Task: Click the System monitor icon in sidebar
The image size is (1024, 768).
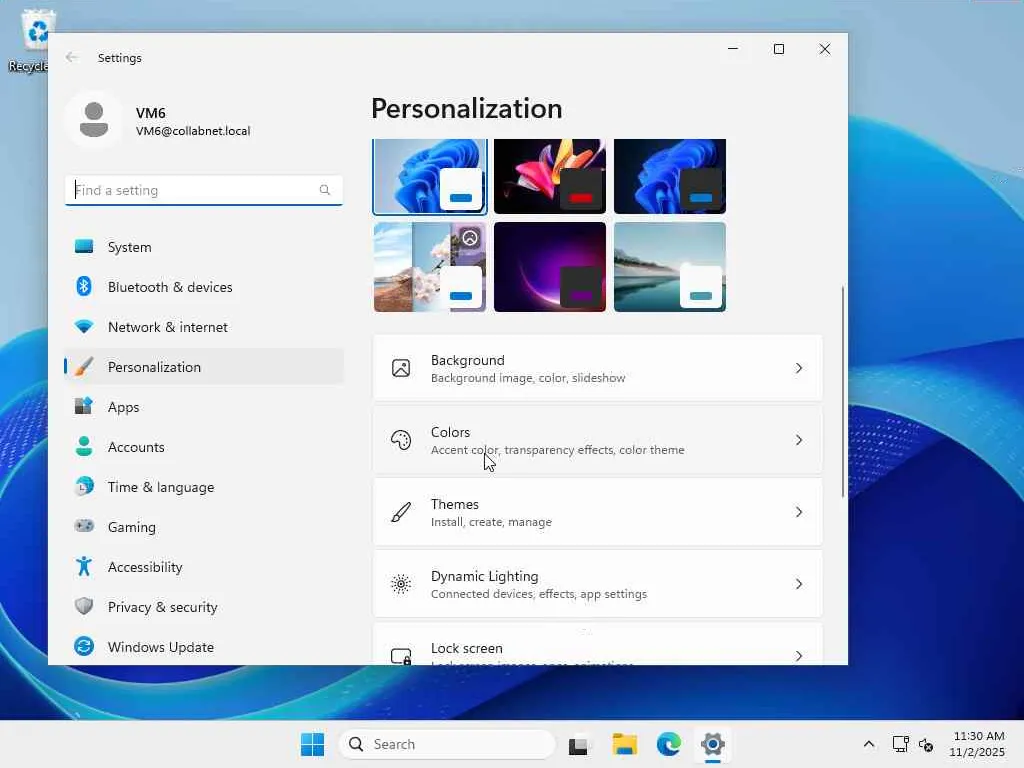Action: (x=84, y=247)
